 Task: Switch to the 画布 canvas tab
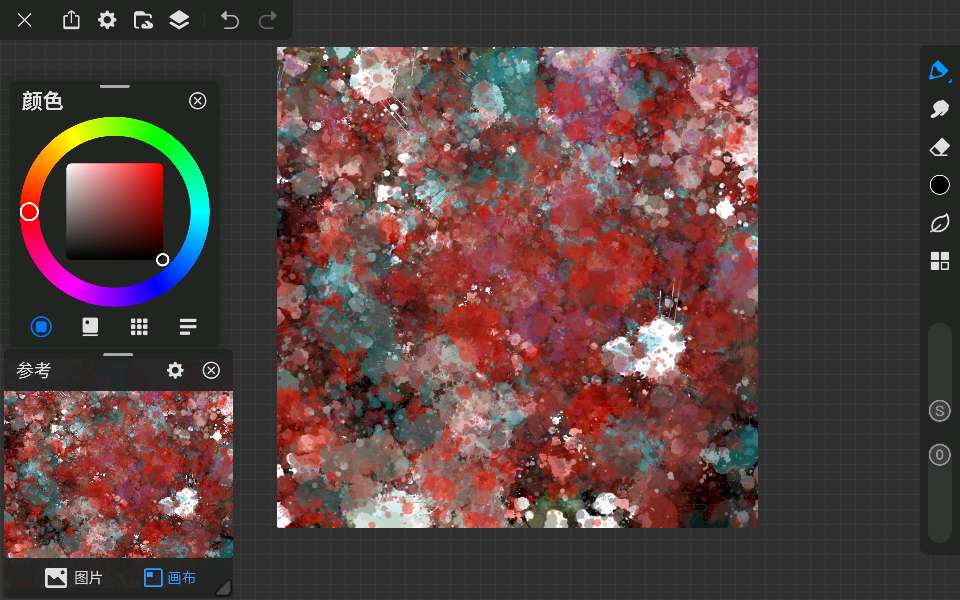(169, 577)
